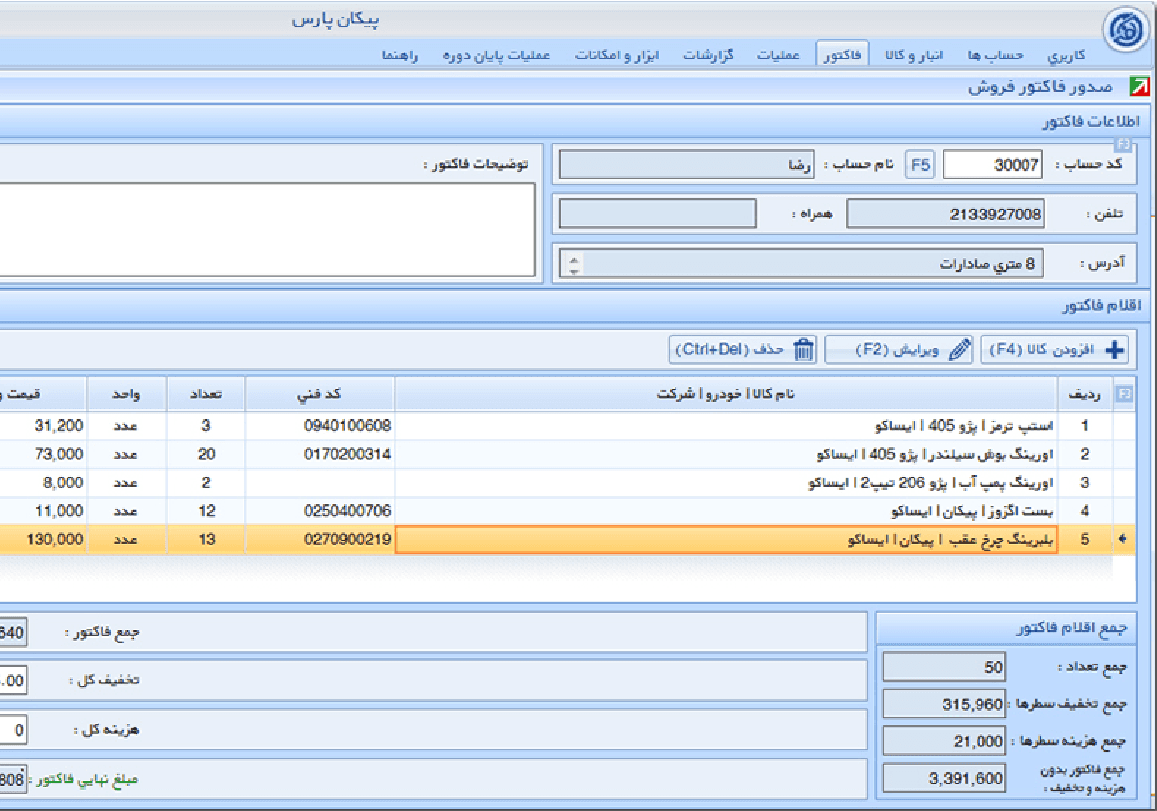Click the جمع اقلام فاکتور panel header
Image resolution: width=1157 pixels, height=811 pixels.
[1006, 628]
